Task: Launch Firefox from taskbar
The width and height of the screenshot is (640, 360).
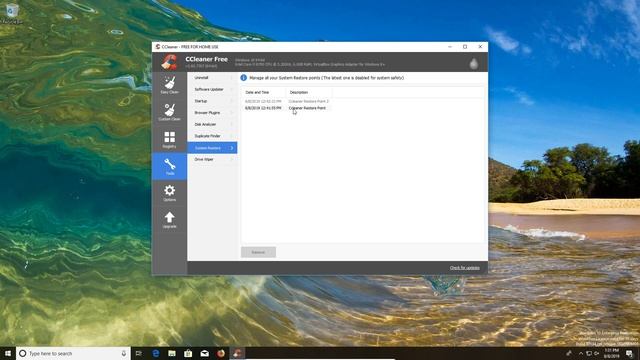Action: coord(221,353)
